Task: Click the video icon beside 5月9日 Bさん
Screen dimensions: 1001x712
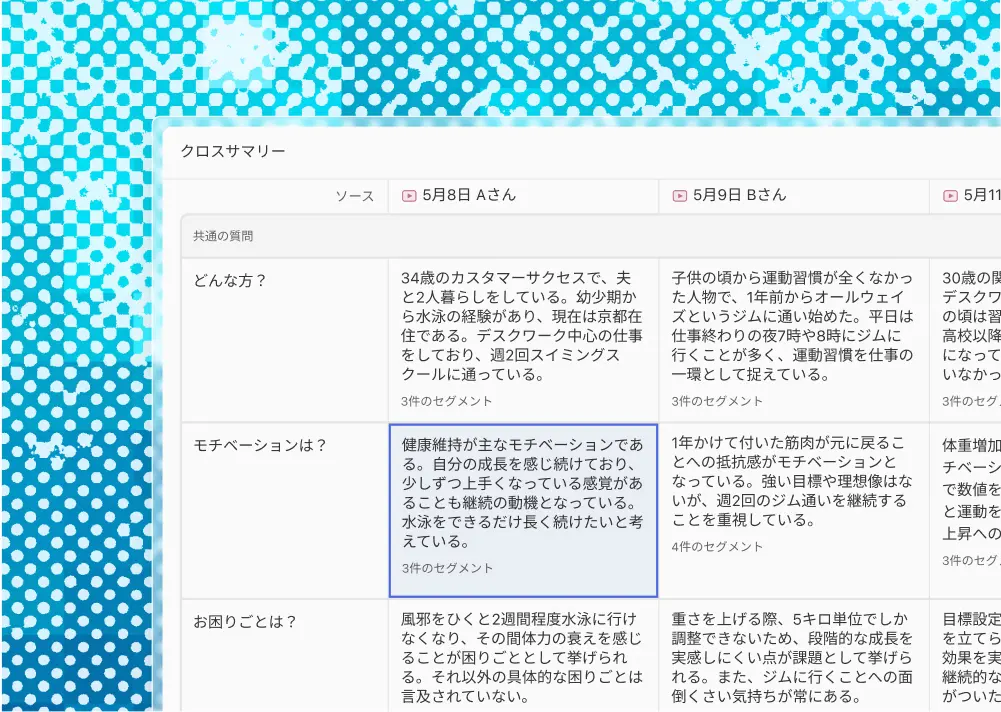Action: pos(679,196)
